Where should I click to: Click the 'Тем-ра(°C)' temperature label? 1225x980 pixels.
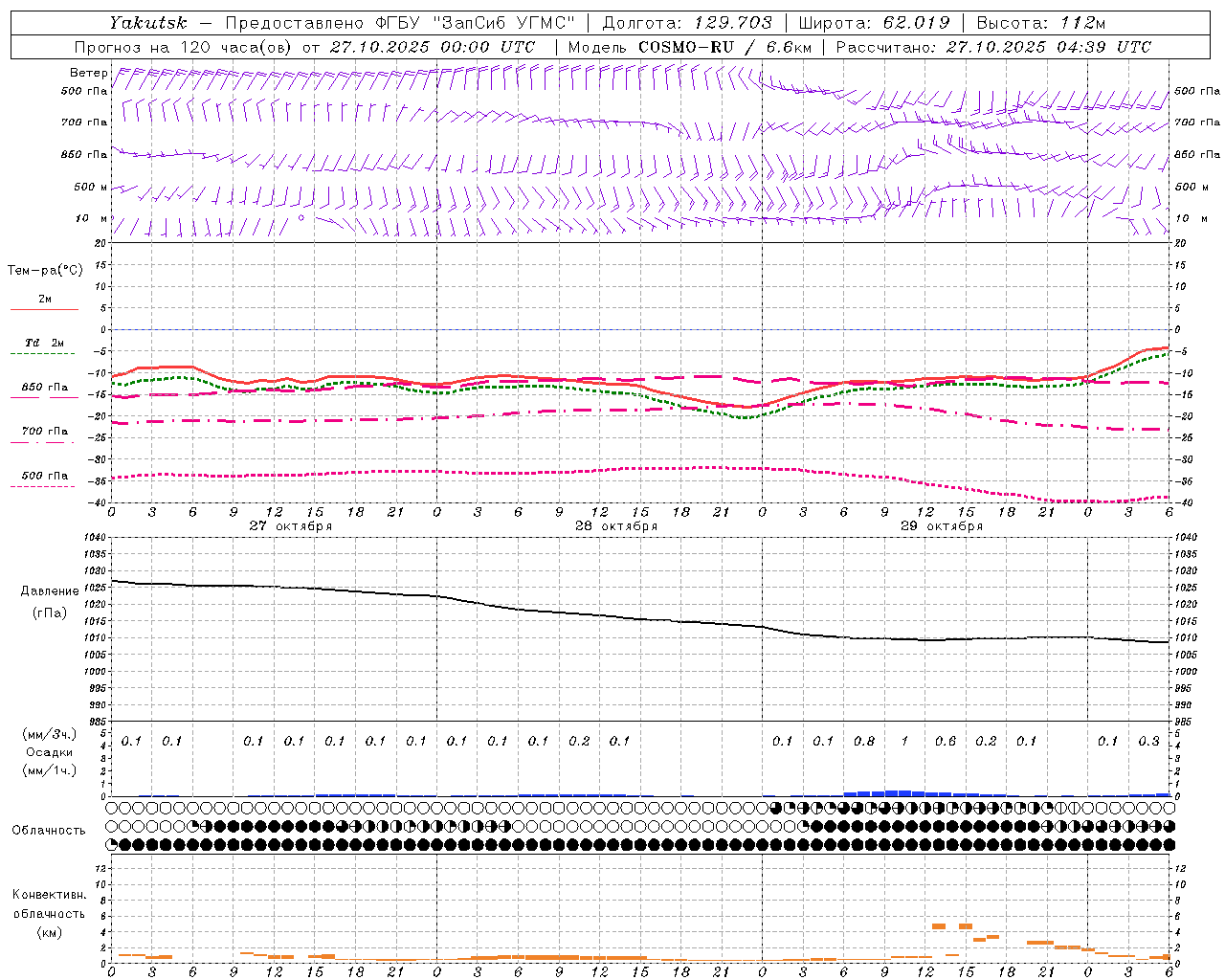[x=45, y=270]
